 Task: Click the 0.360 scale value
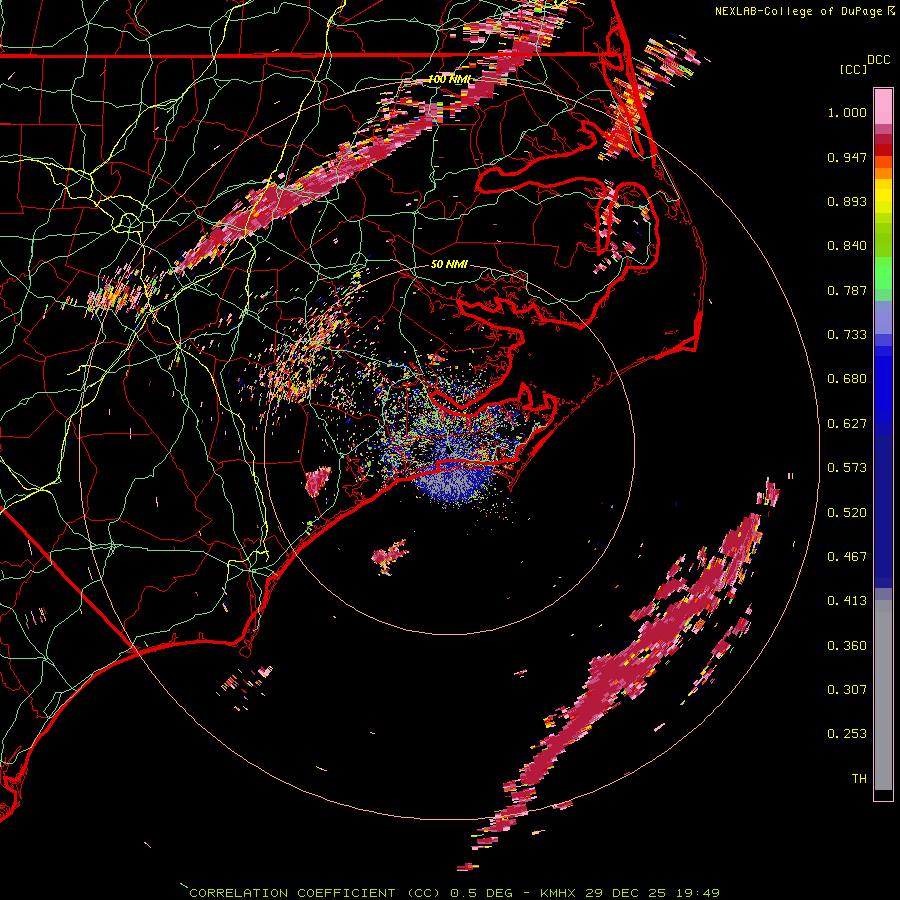[847, 646]
